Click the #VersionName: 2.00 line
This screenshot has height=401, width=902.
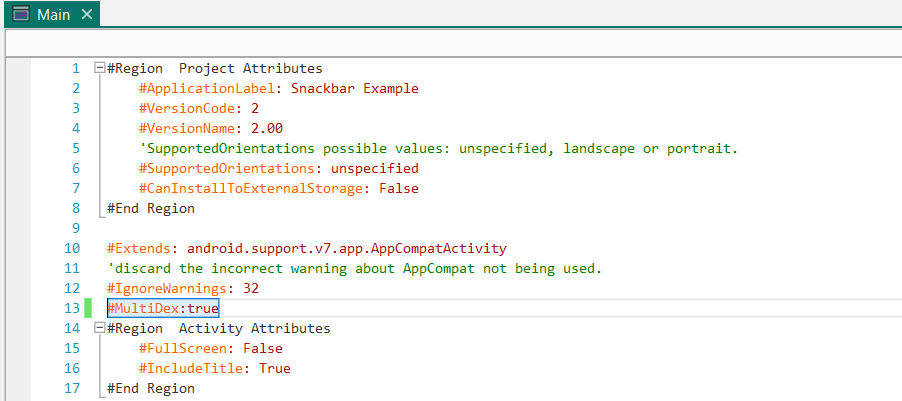tap(211, 129)
